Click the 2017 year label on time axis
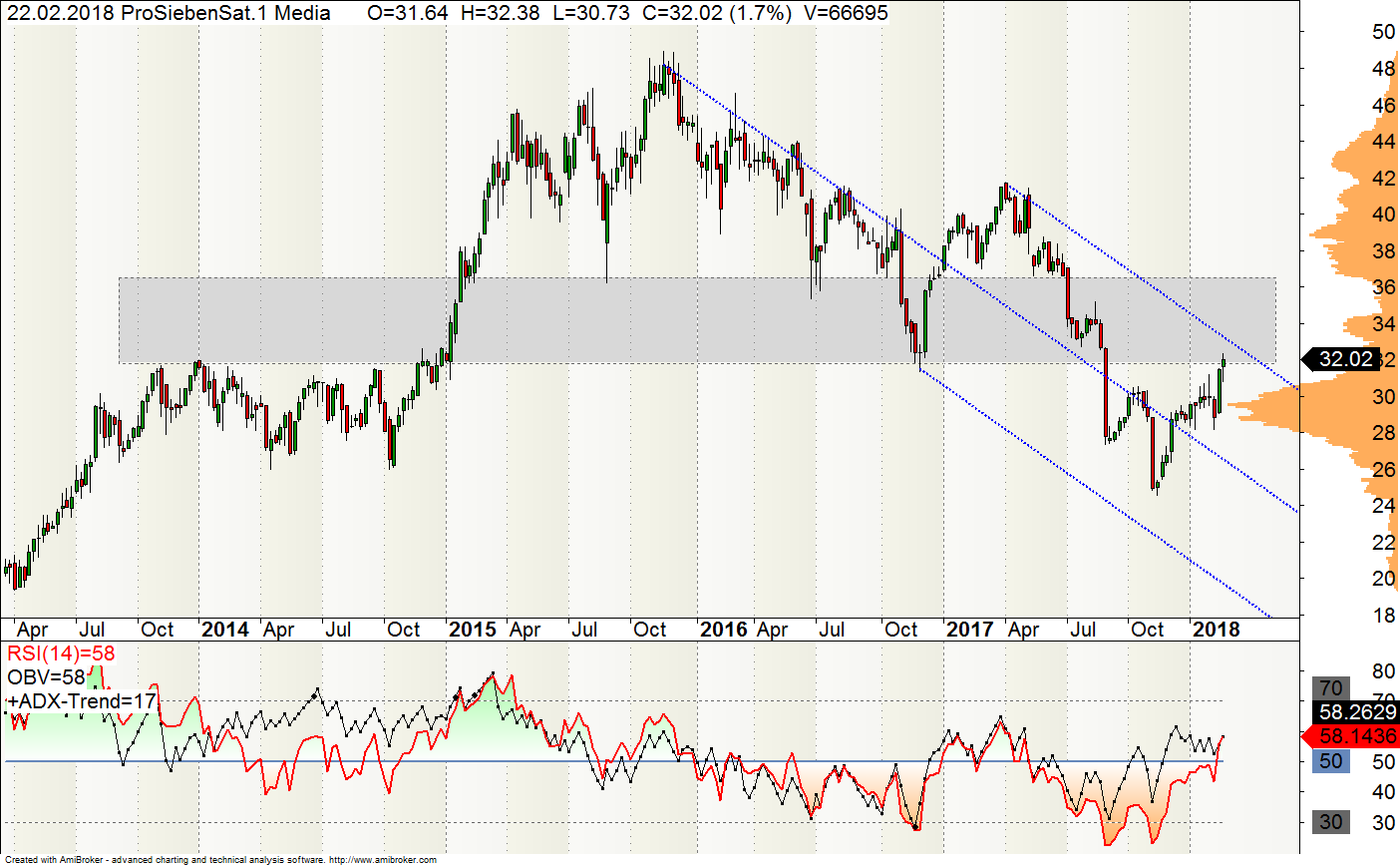The image size is (1400, 866). pyautogui.click(x=970, y=630)
